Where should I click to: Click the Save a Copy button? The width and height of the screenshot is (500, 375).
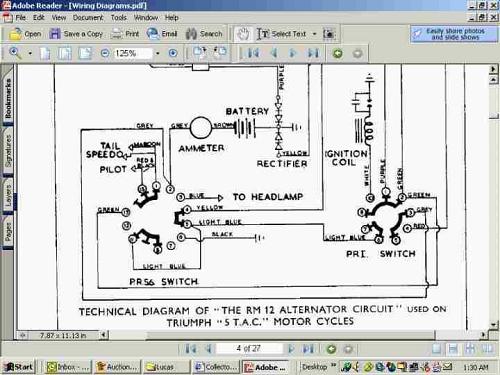tap(76, 34)
